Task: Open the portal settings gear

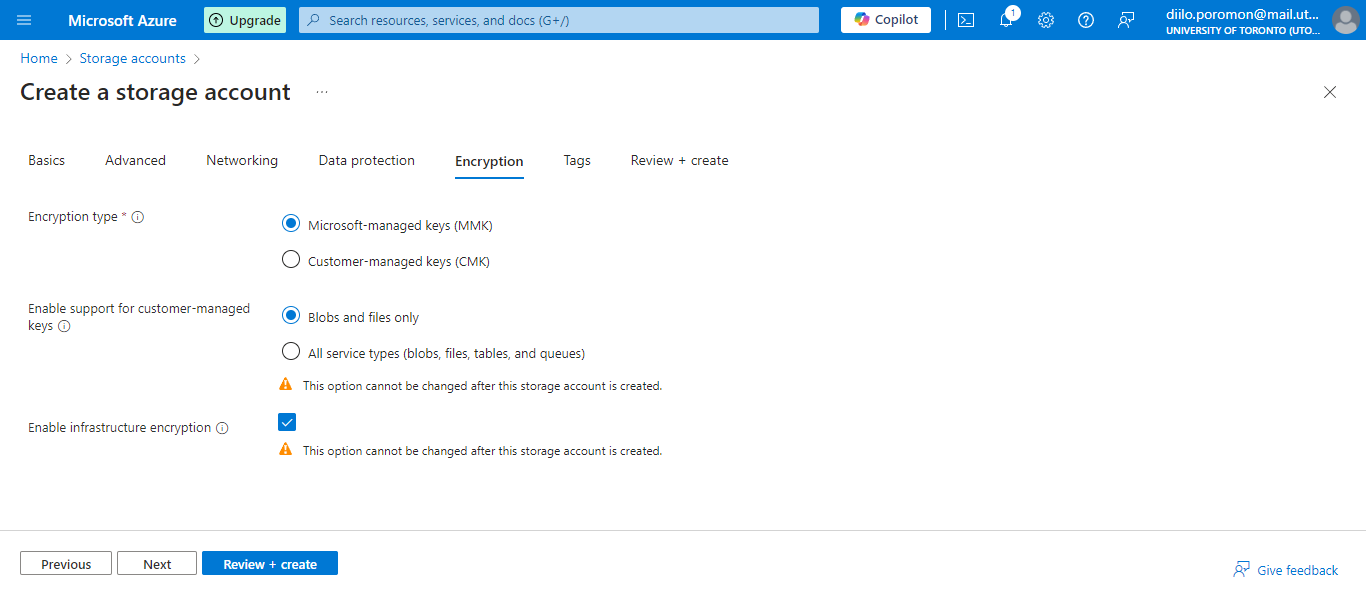Action: click(x=1045, y=20)
